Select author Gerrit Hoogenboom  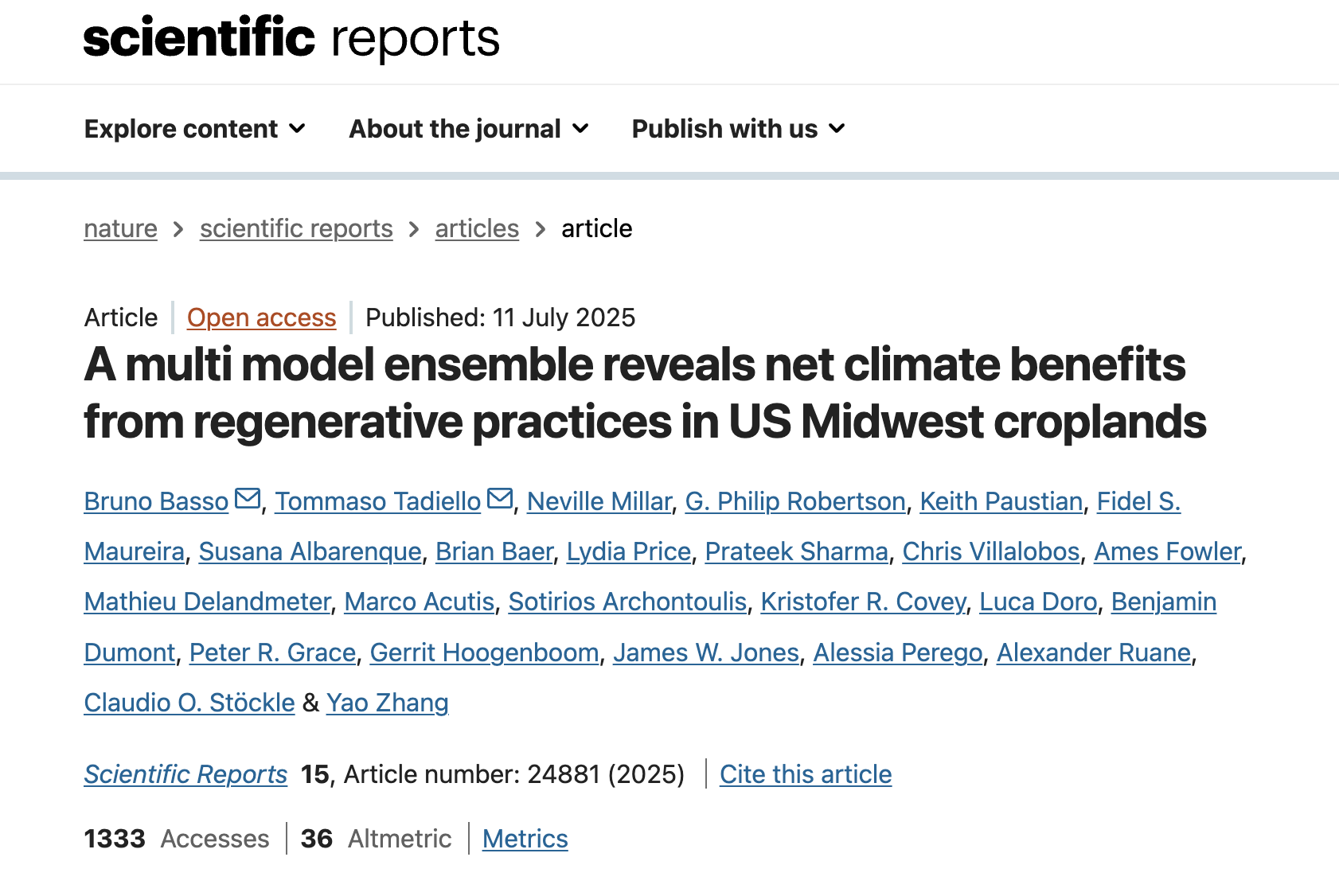[x=485, y=653]
